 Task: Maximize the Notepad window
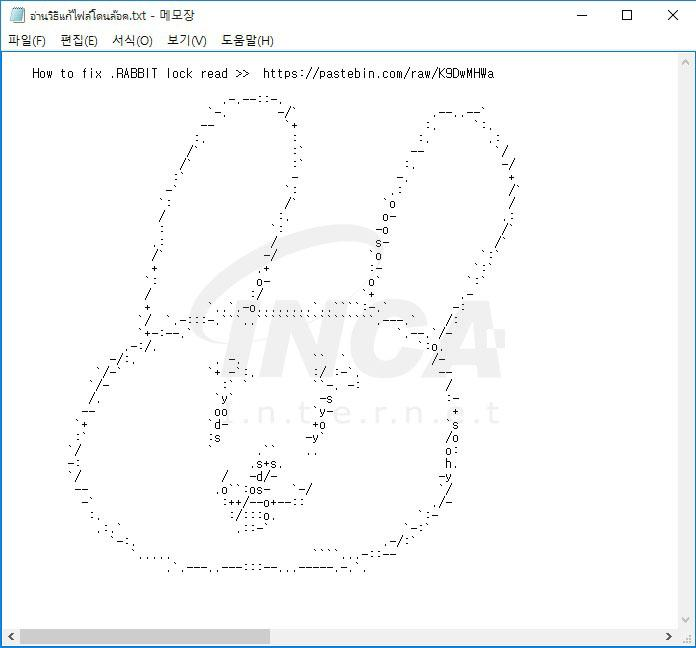[627, 15]
